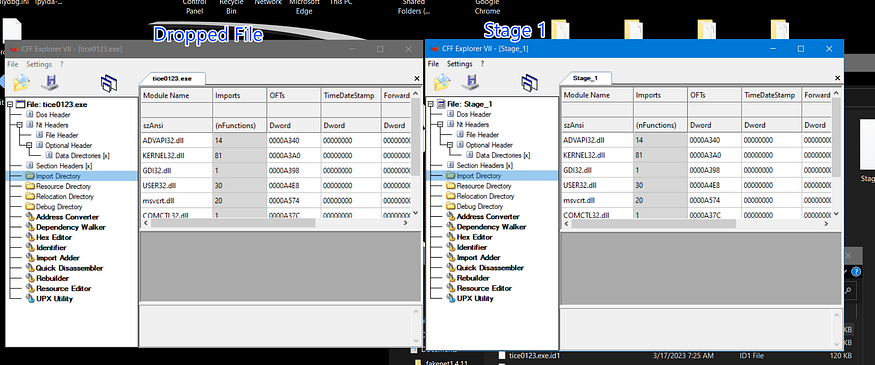
Task: Click ADVAPI32.dll row in Stage_1 table
Action: point(696,140)
